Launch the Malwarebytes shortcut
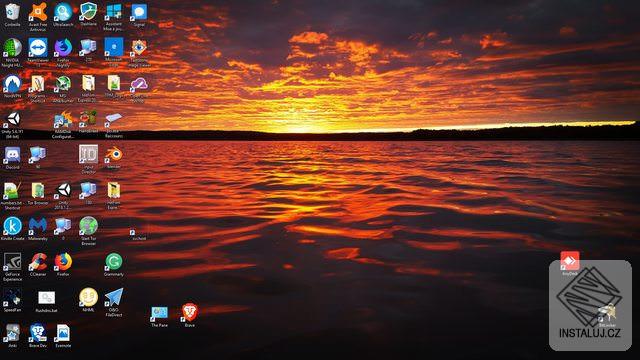The height and width of the screenshot is (360, 640). tap(38, 226)
